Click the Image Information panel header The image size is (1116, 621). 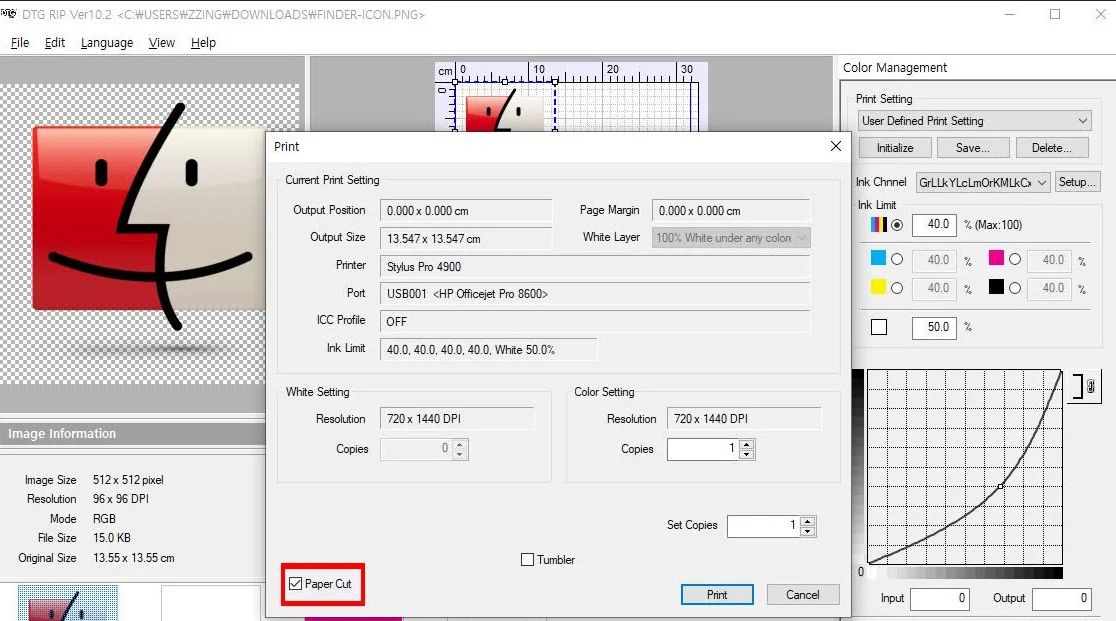click(x=132, y=434)
